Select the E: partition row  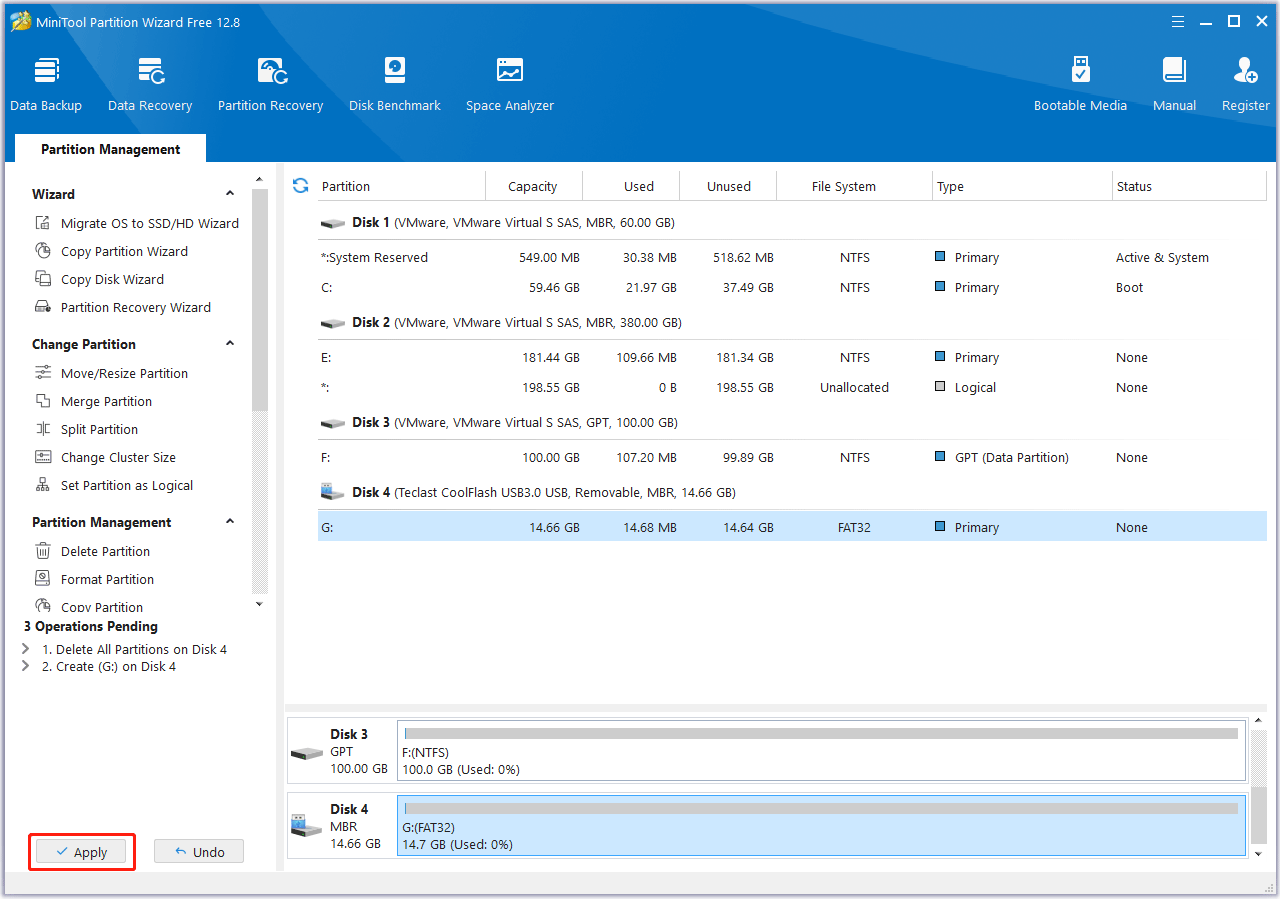pyautogui.click(x=792, y=357)
